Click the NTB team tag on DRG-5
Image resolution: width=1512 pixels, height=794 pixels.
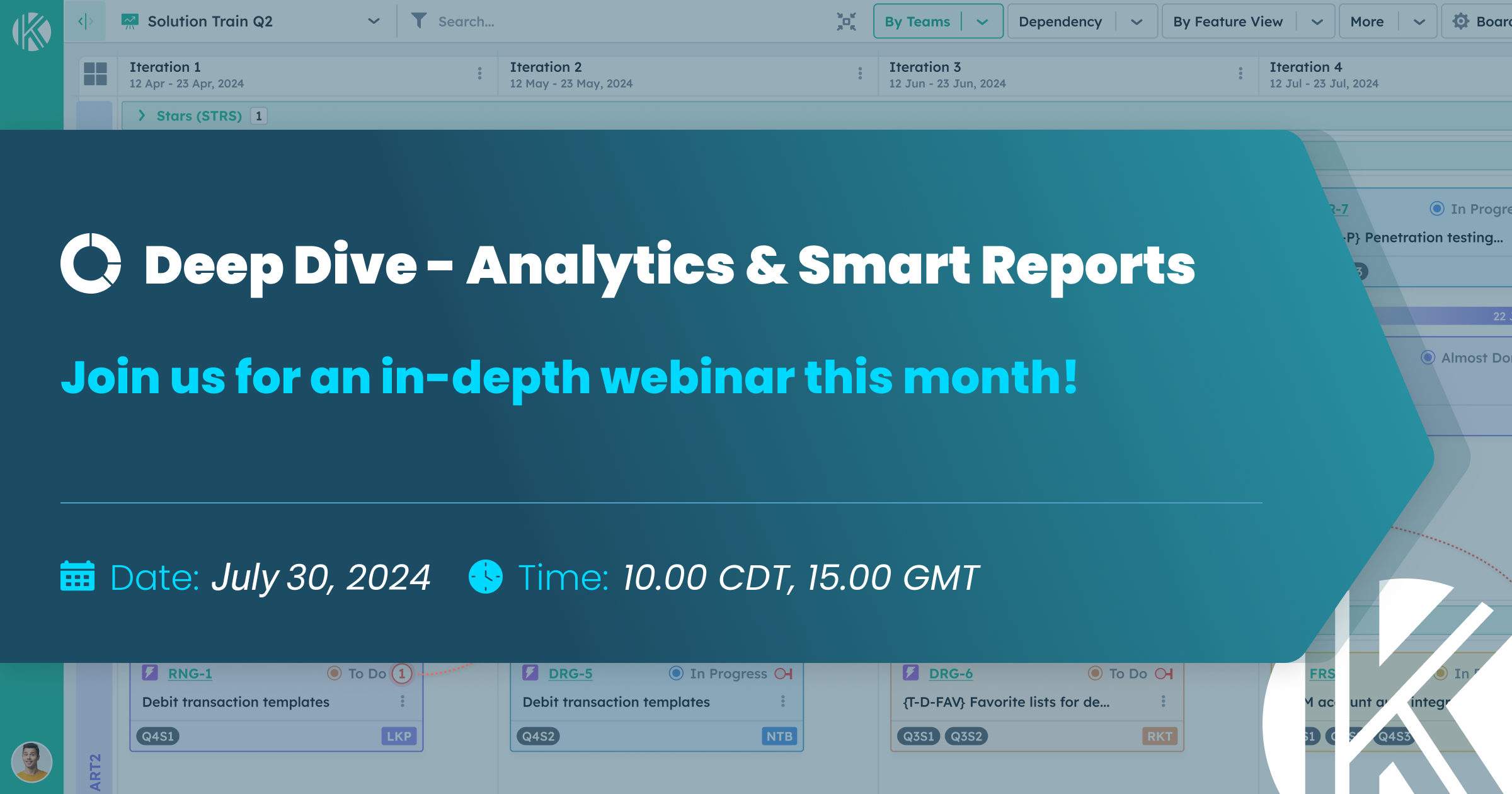780,736
